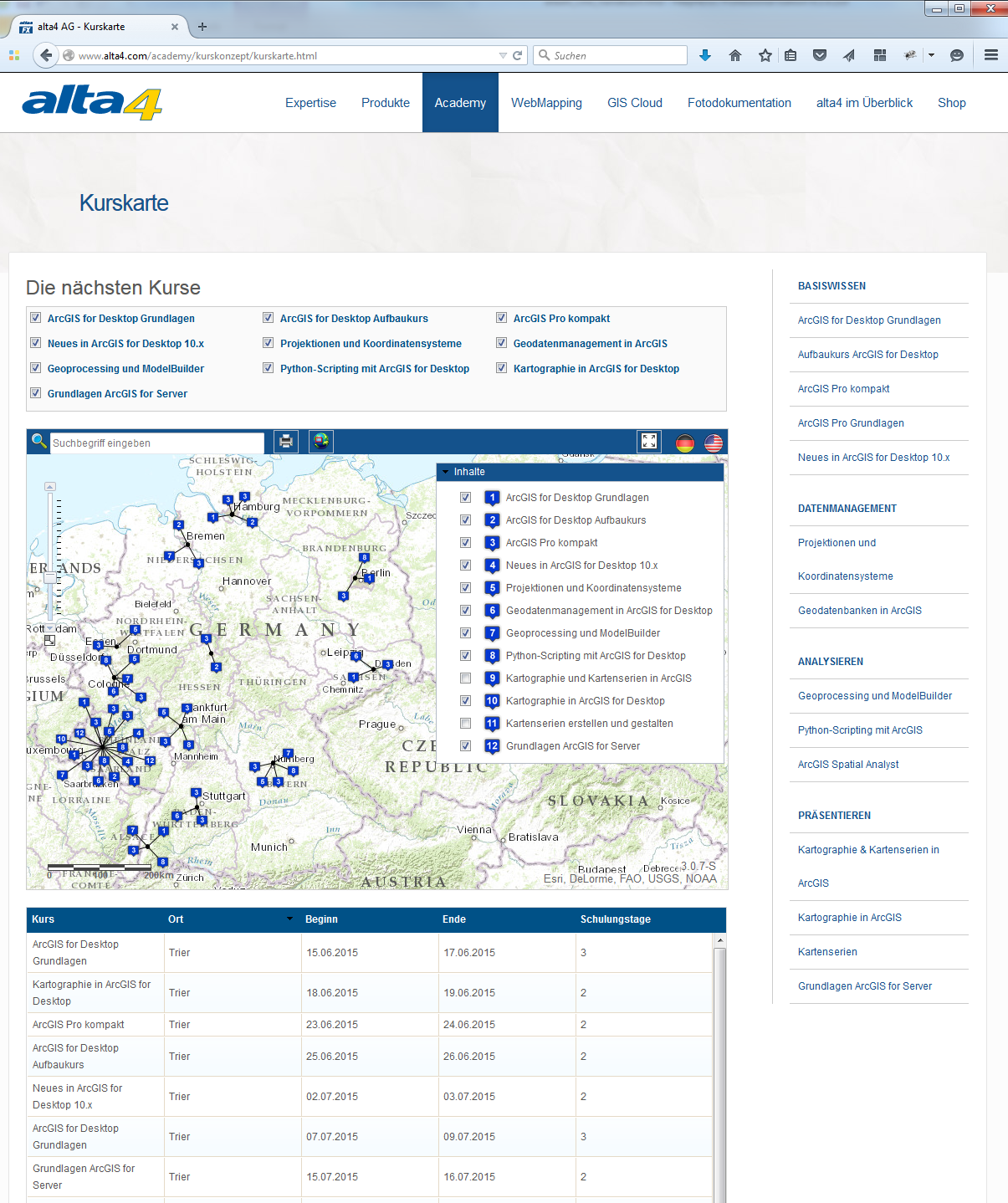The height and width of the screenshot is (1203, 1008).
Task: Bookmark this page with the star icon
Action: tap(765, 55)
